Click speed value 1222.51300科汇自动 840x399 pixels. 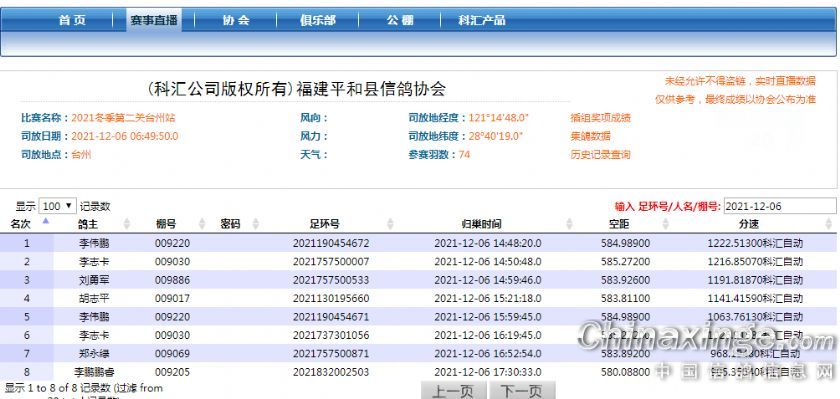pos(755,243)
